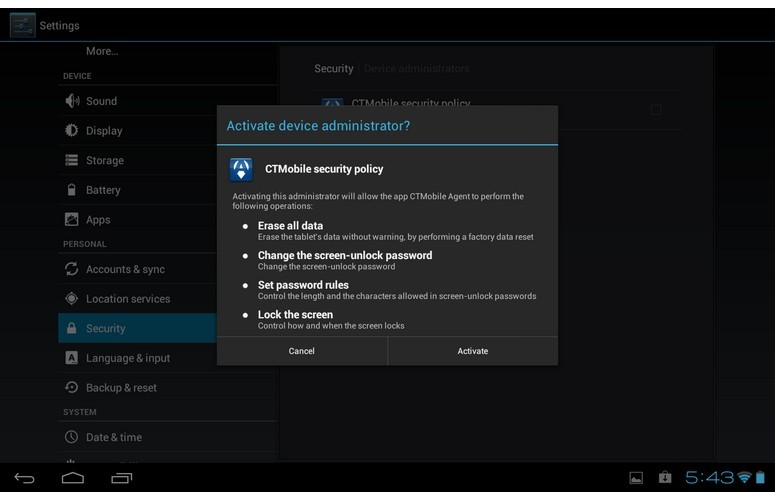This screenshot has width=775, height=500.
Task: Open Storage settings label
Action: point(105,160)
